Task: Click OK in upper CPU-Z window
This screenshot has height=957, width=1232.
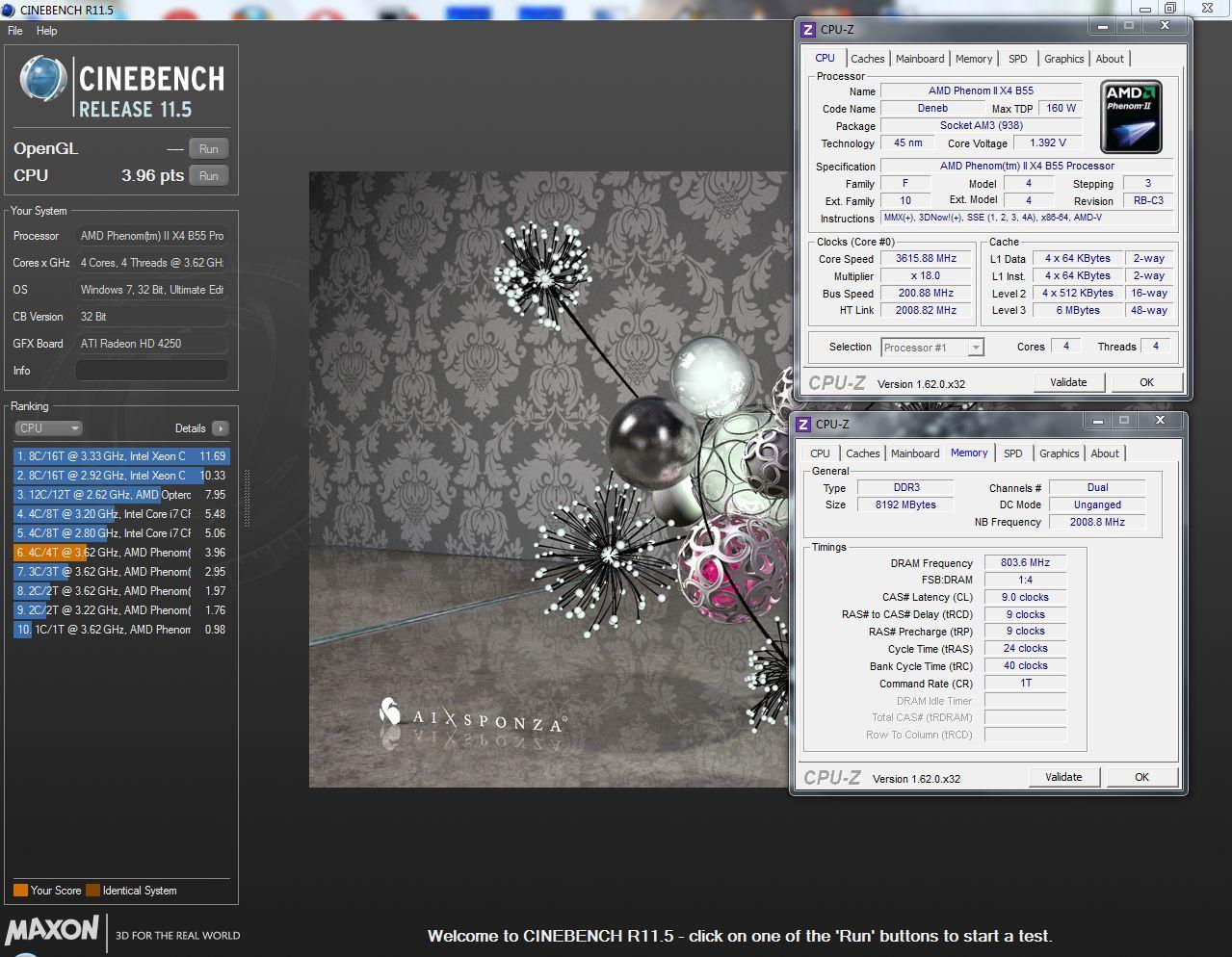Action: (1146, 382)
